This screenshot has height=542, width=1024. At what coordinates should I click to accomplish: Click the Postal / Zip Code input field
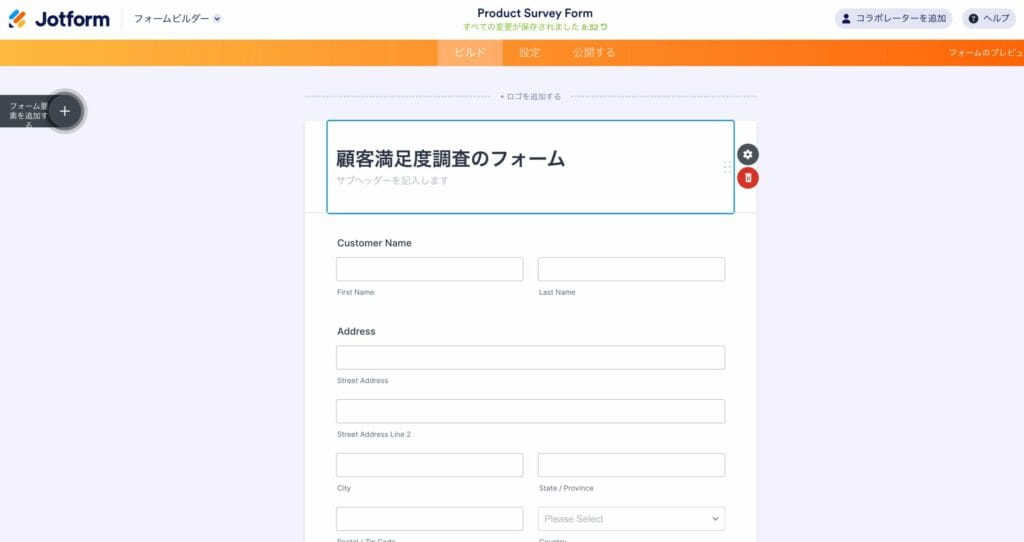coord(430,519)
